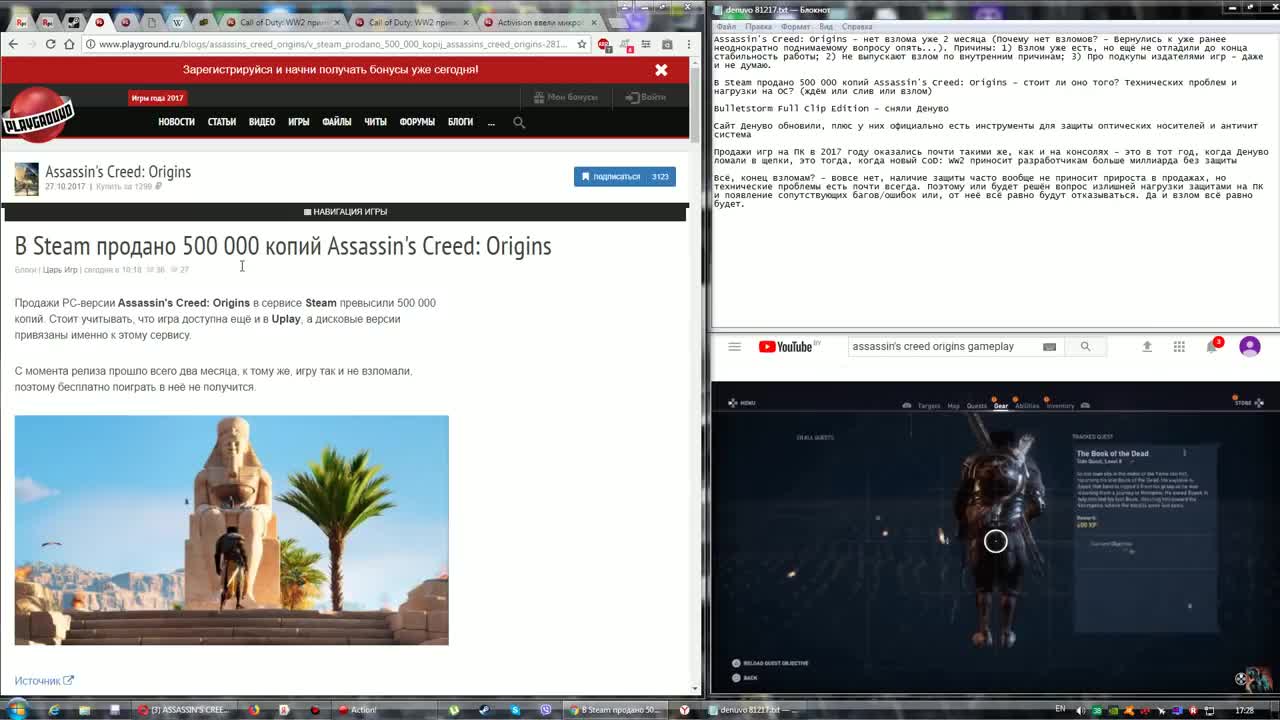Click the 'Подписаться' subscribe button

click(625, 176)
